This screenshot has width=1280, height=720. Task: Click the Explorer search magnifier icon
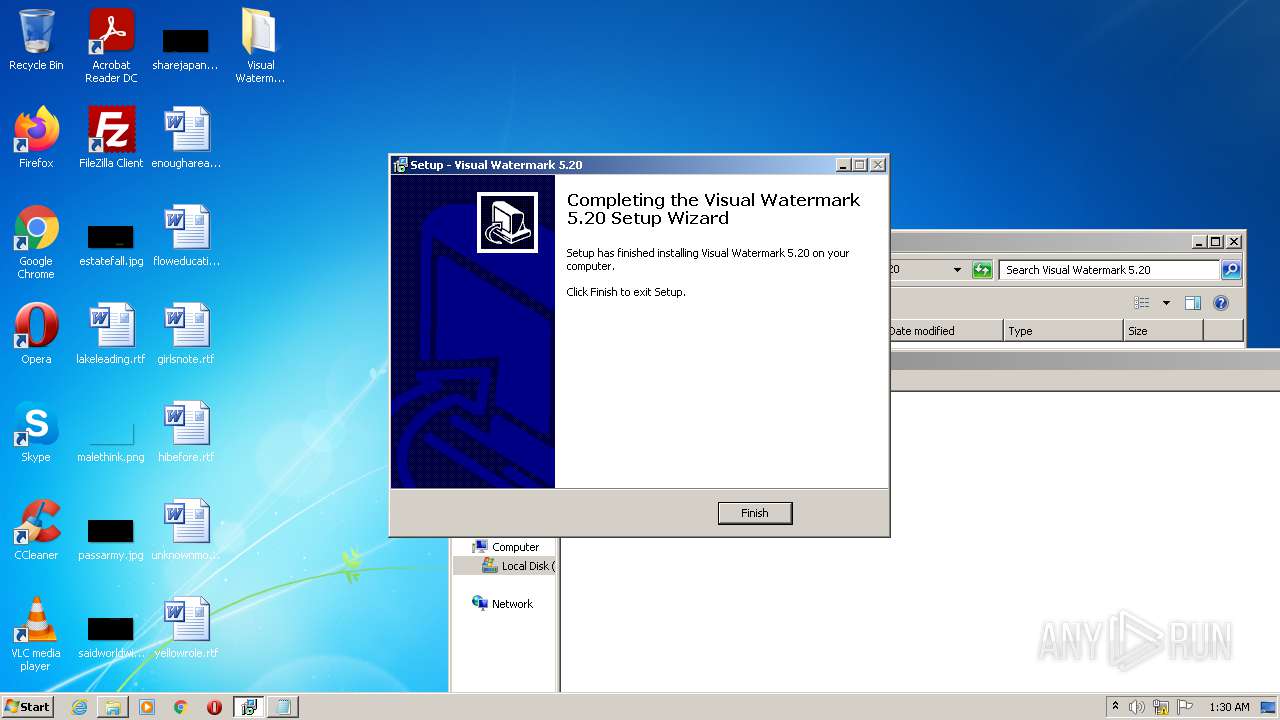click(x=1231, y=270)
